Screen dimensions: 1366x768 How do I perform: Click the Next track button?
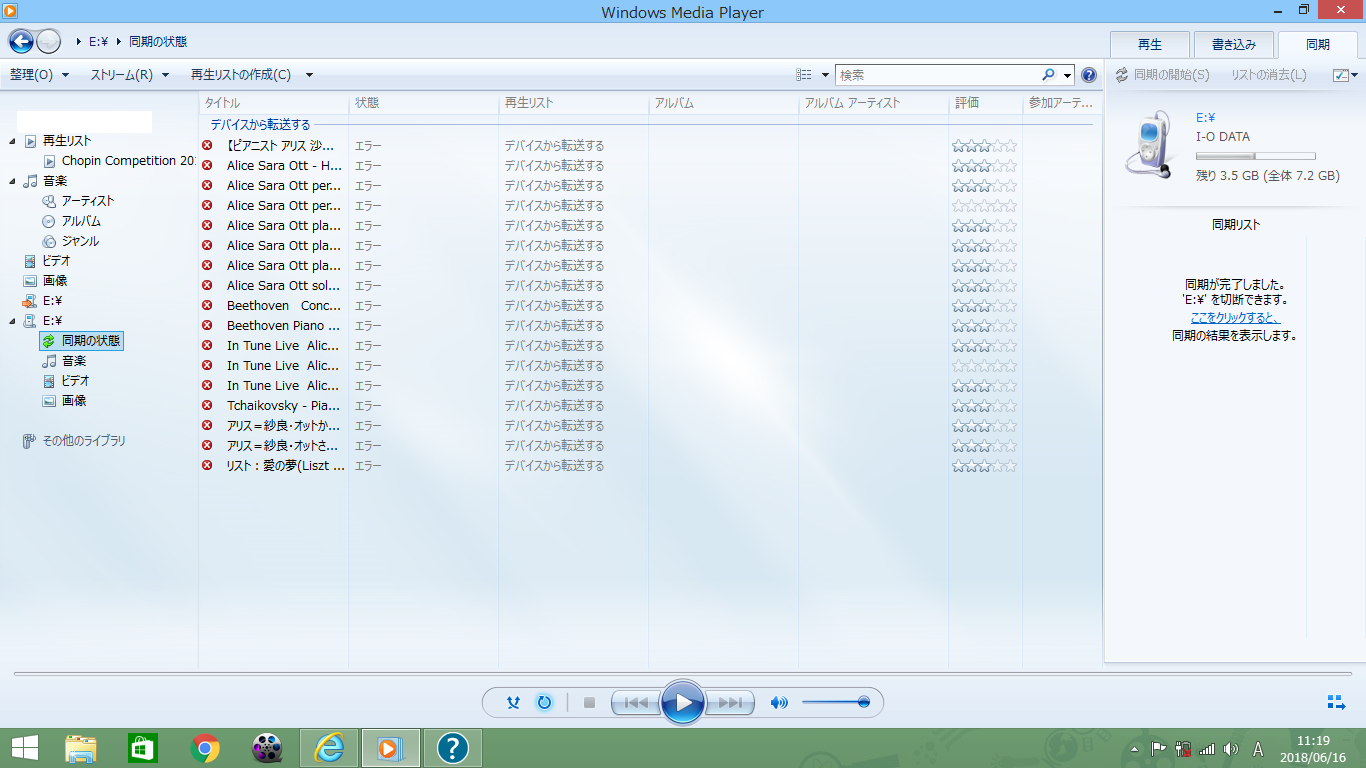coord(730,703)
